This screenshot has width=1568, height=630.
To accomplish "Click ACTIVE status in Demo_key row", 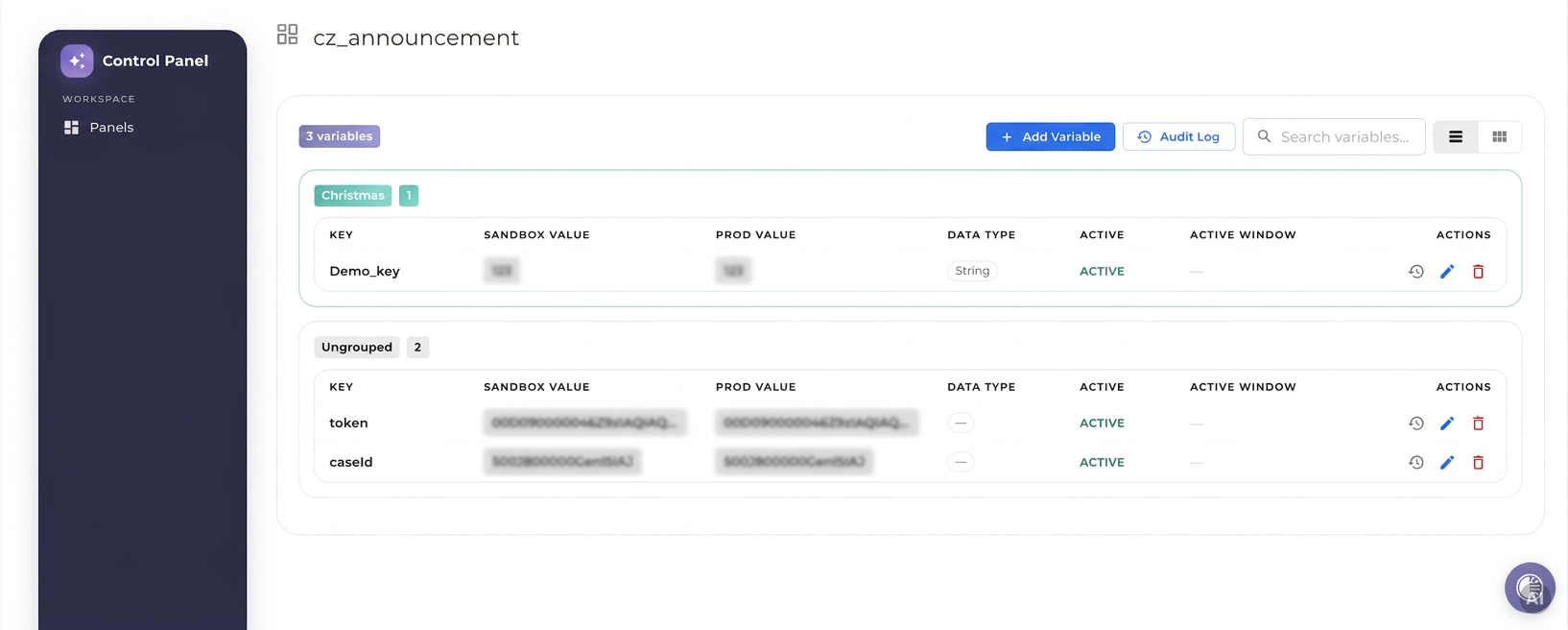I will (1102, 272).
